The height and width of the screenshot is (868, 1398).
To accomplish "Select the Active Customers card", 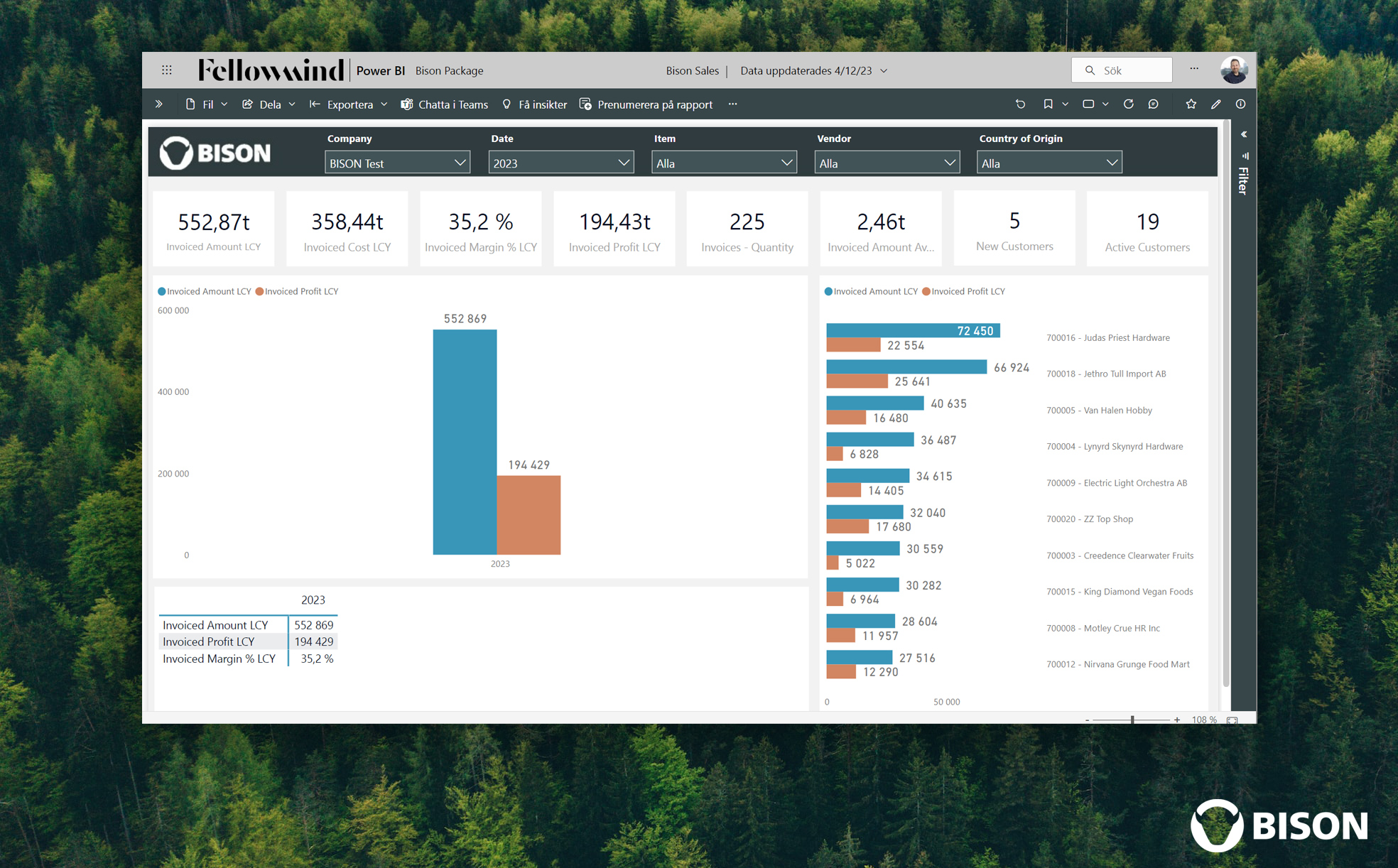I will click(1148, 229).
